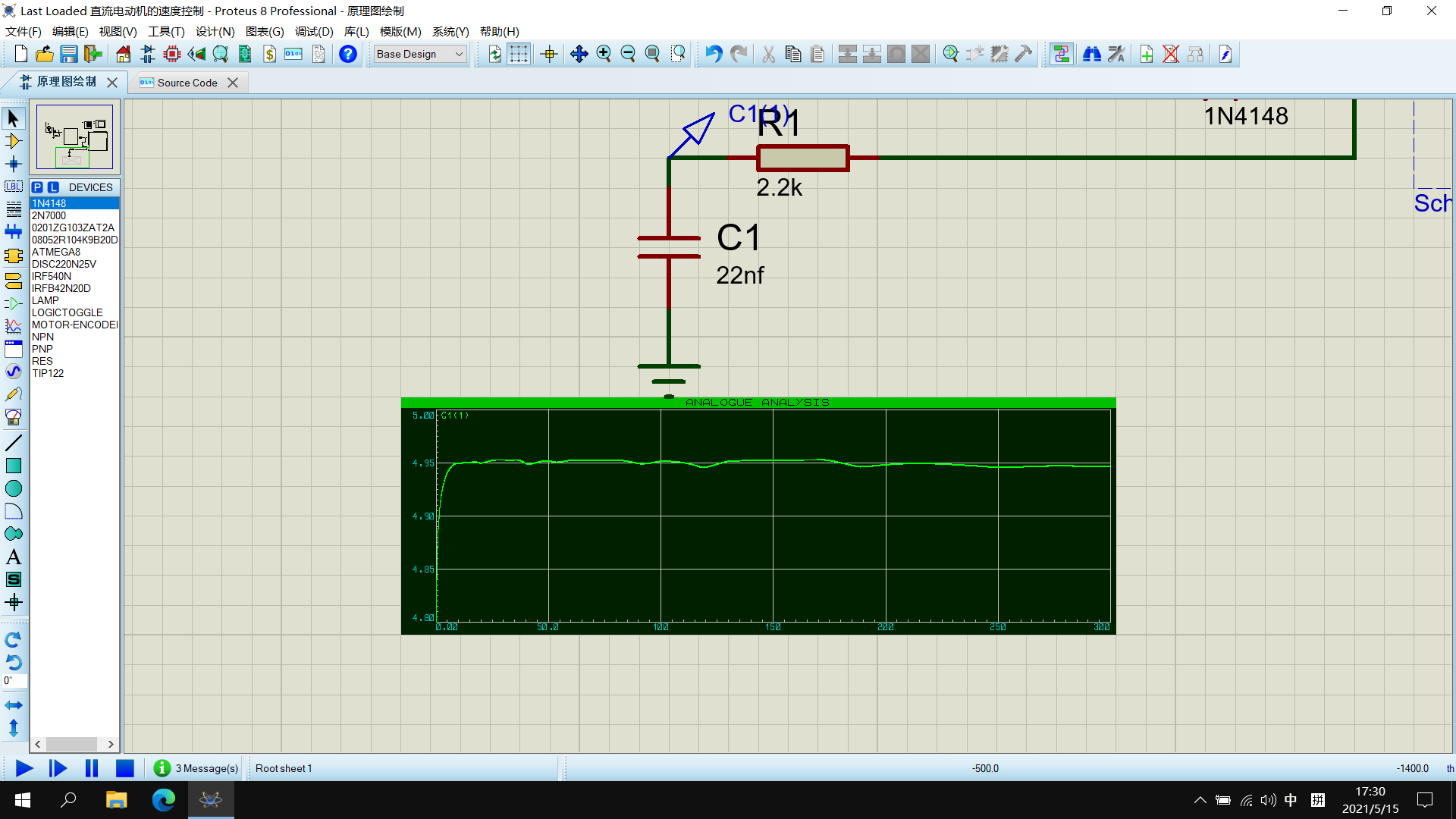Switch to the Source Code tab
The width and height of the screenshot is (1456, 819).
(x=187, y=83)
